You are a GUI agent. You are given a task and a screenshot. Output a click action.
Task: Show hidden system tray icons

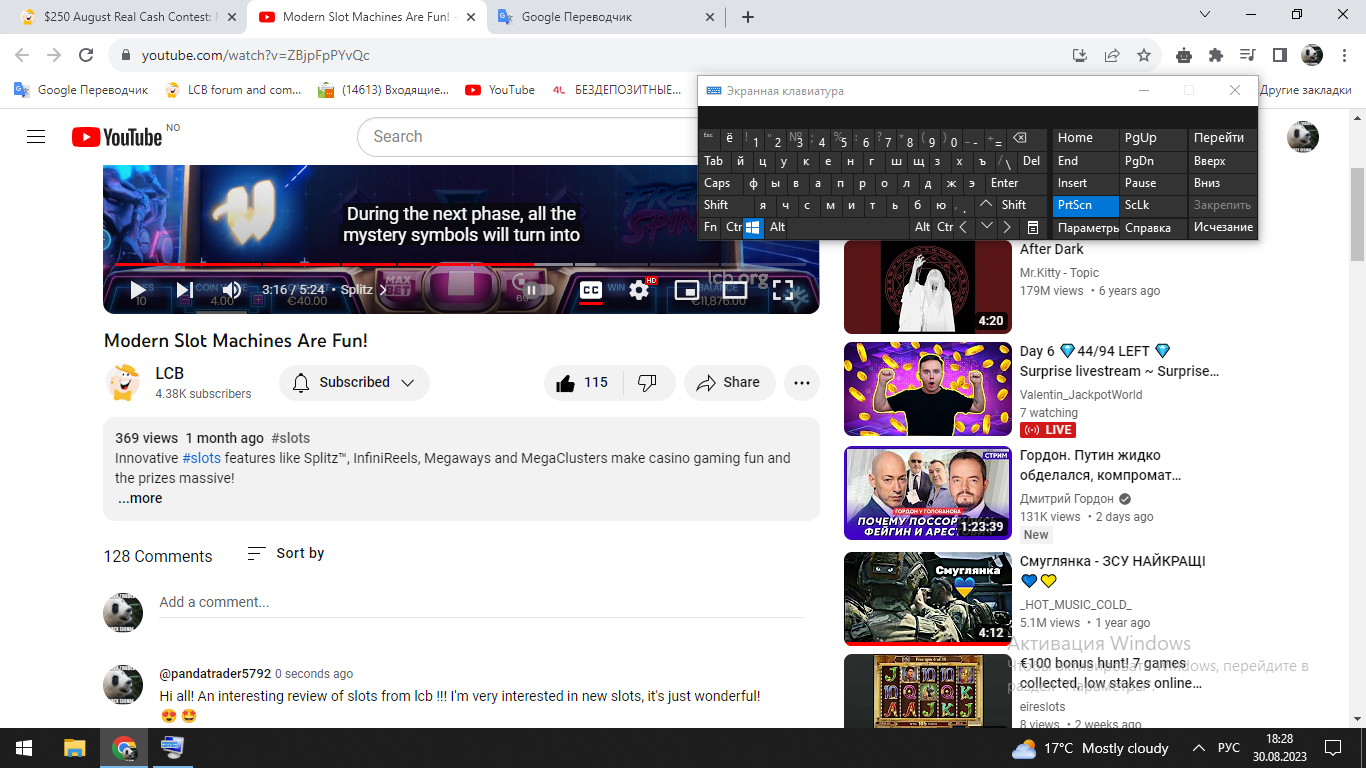pyautogui.click(x=1199, y=748)
